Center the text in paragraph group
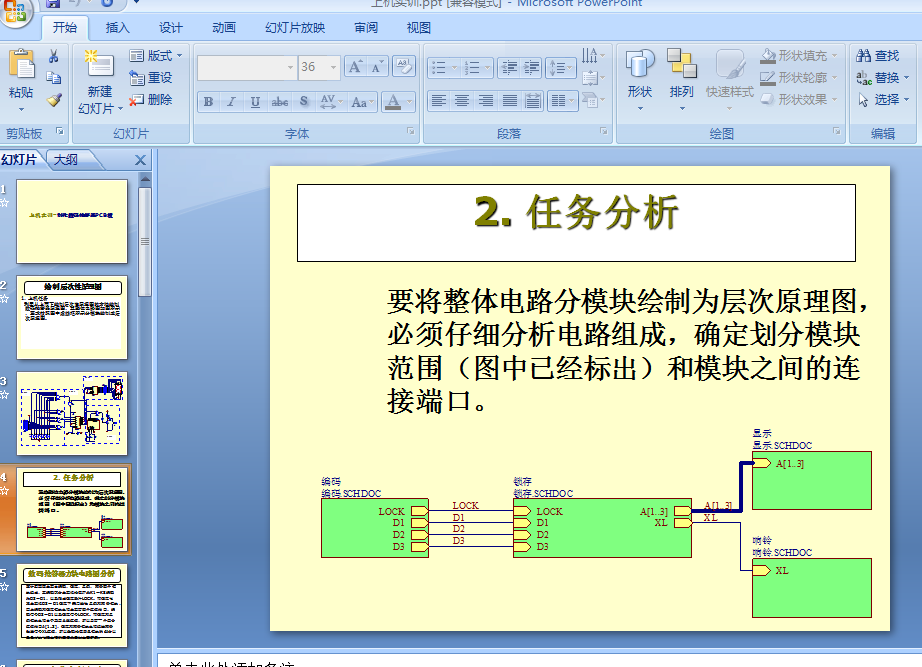Screen dimensions: 922x667 462,101
